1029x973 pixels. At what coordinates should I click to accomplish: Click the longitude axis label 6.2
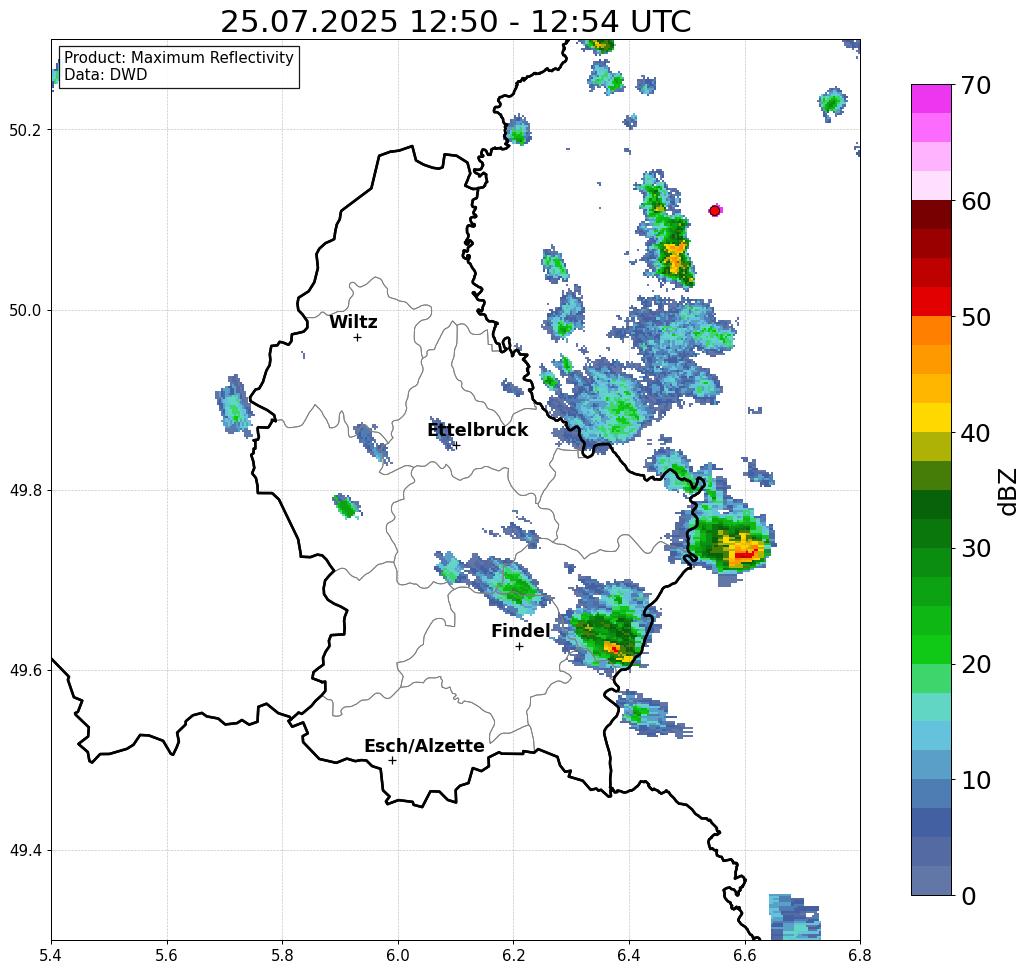[514, 955]
